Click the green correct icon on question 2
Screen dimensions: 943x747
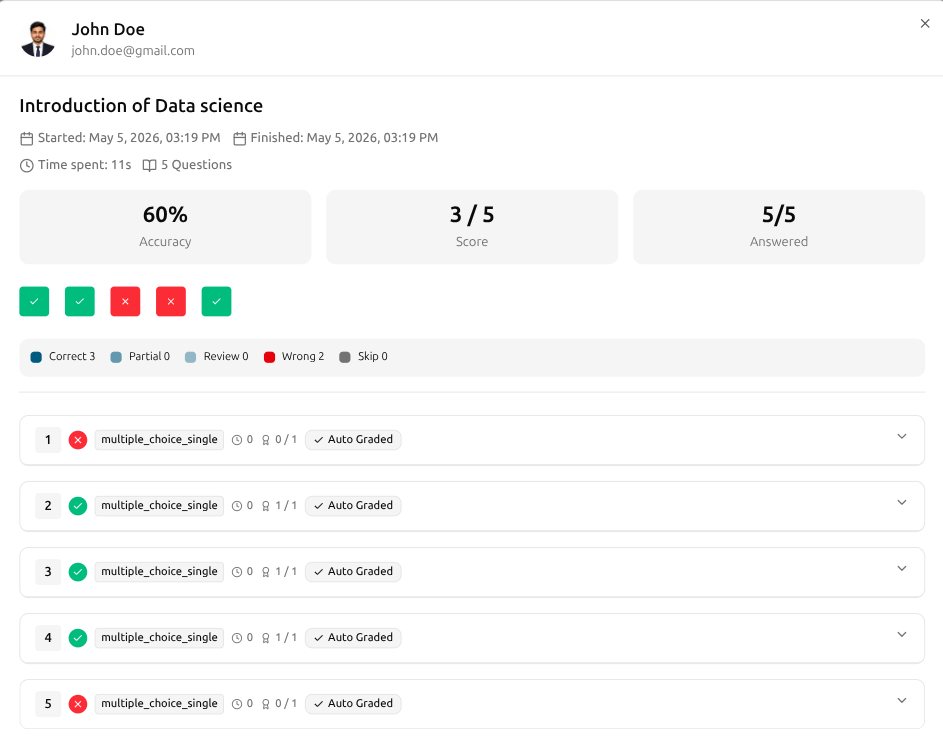pyautogui.click(x=78, y=506)
